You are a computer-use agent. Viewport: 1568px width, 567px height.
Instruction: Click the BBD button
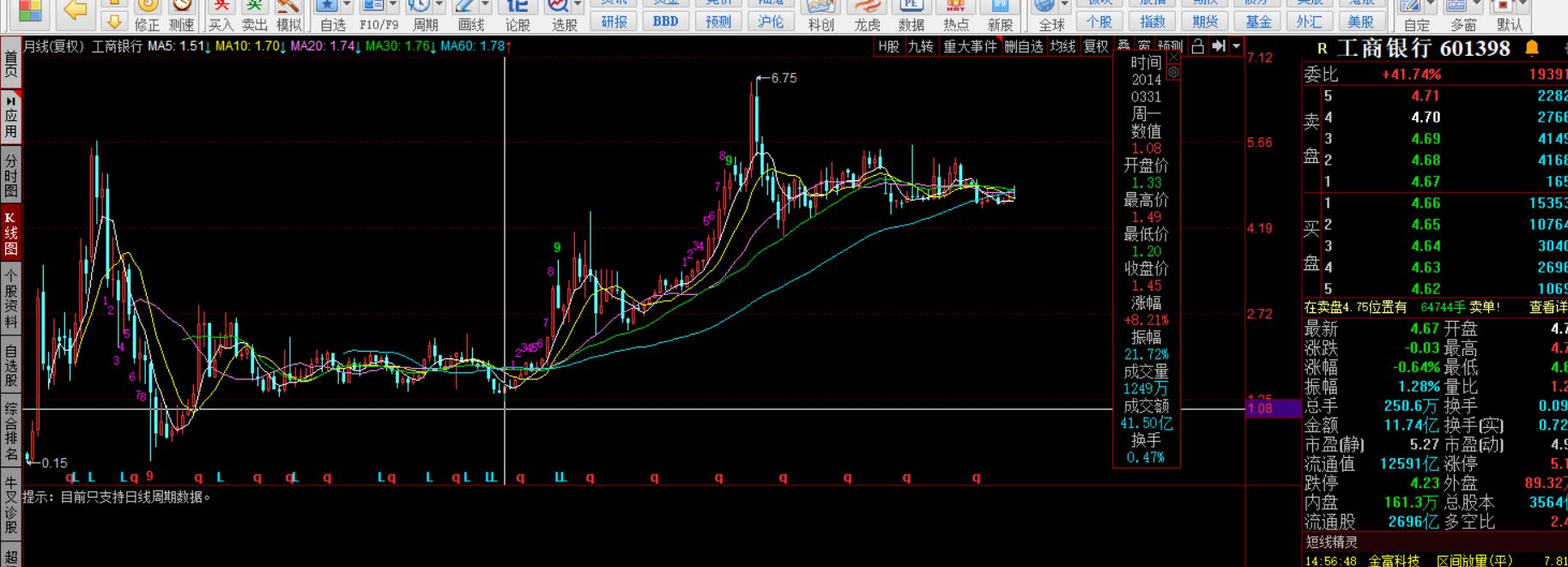665,21
